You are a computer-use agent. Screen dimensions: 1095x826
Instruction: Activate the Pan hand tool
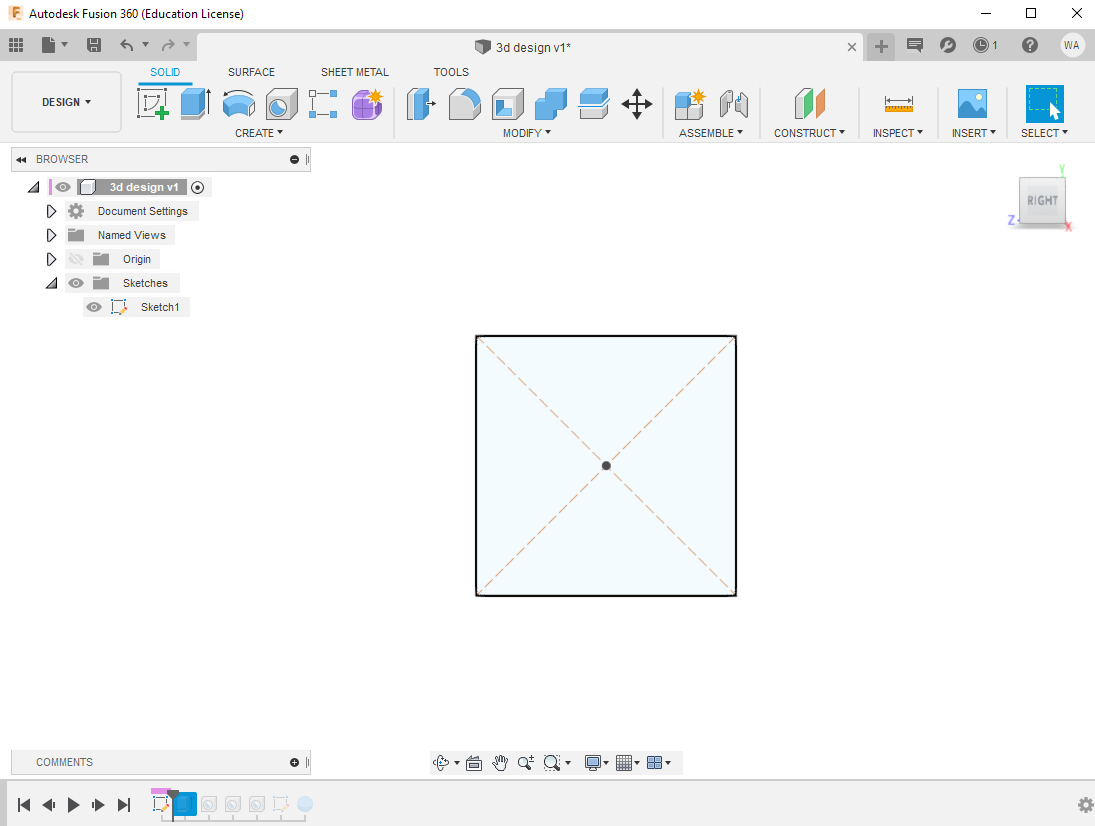click(500, 762)
